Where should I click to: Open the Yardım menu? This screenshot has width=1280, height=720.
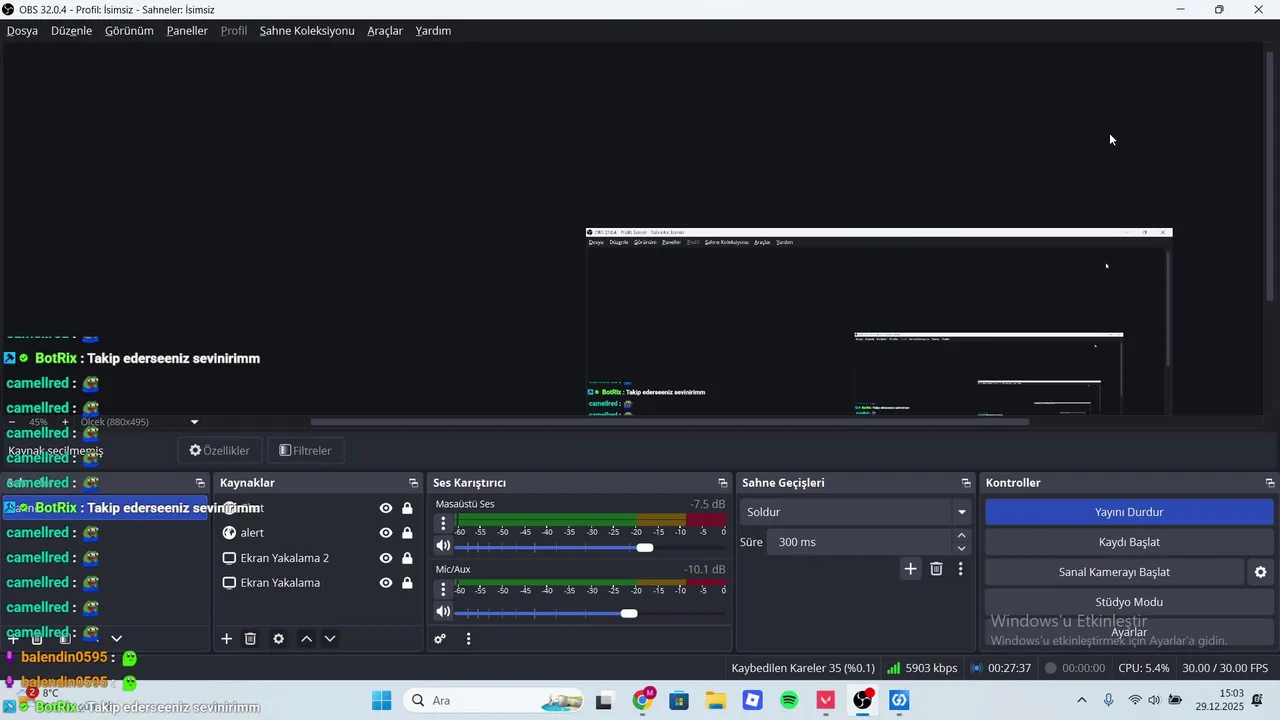coord(433,31)
